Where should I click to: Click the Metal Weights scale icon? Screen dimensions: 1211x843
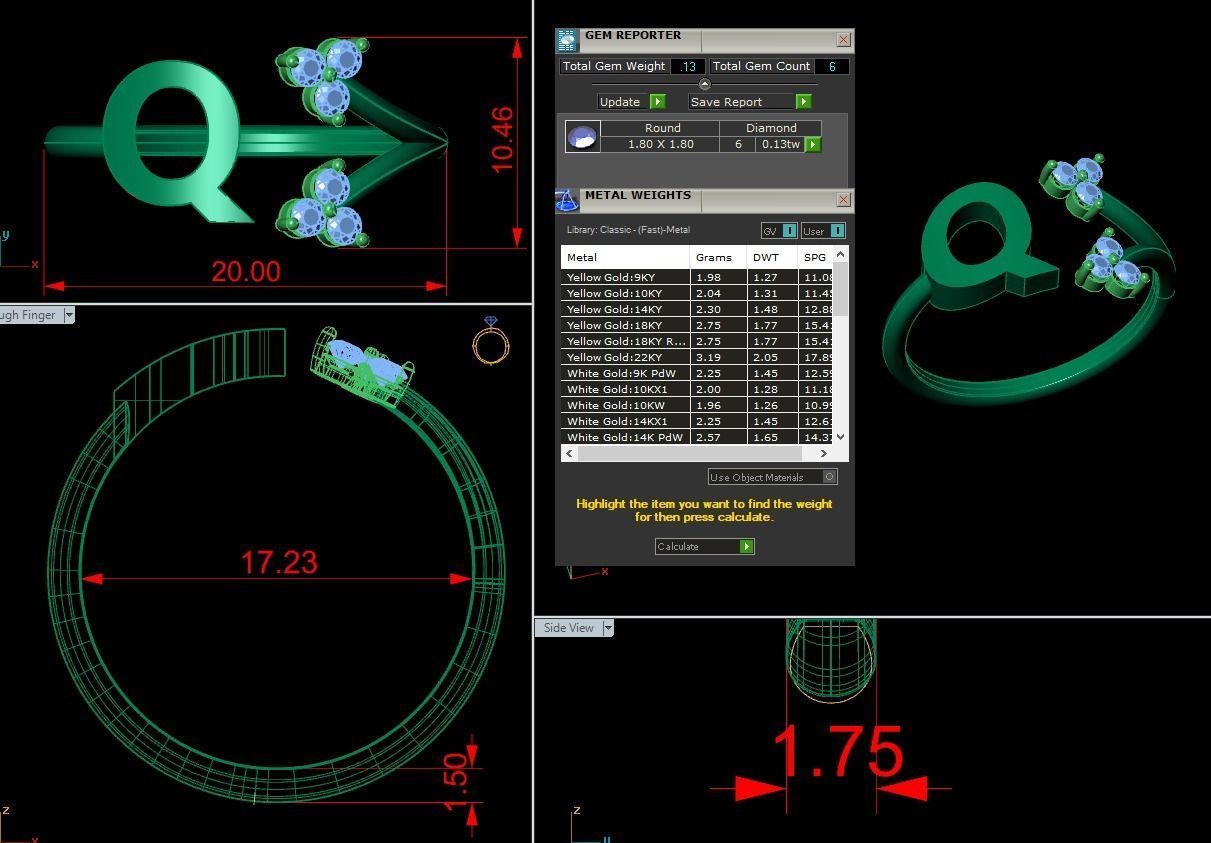(x=567, y=200)
